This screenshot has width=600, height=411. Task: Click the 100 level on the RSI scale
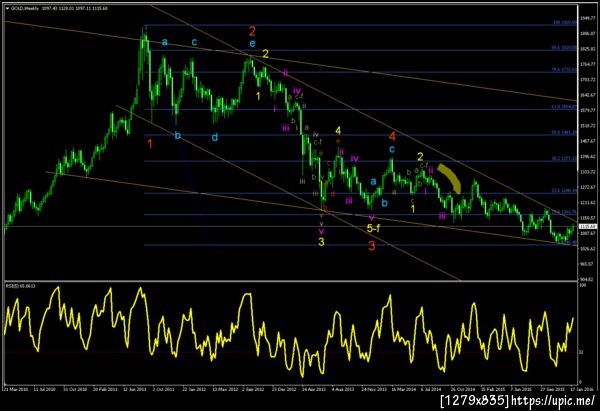(583, 285)
